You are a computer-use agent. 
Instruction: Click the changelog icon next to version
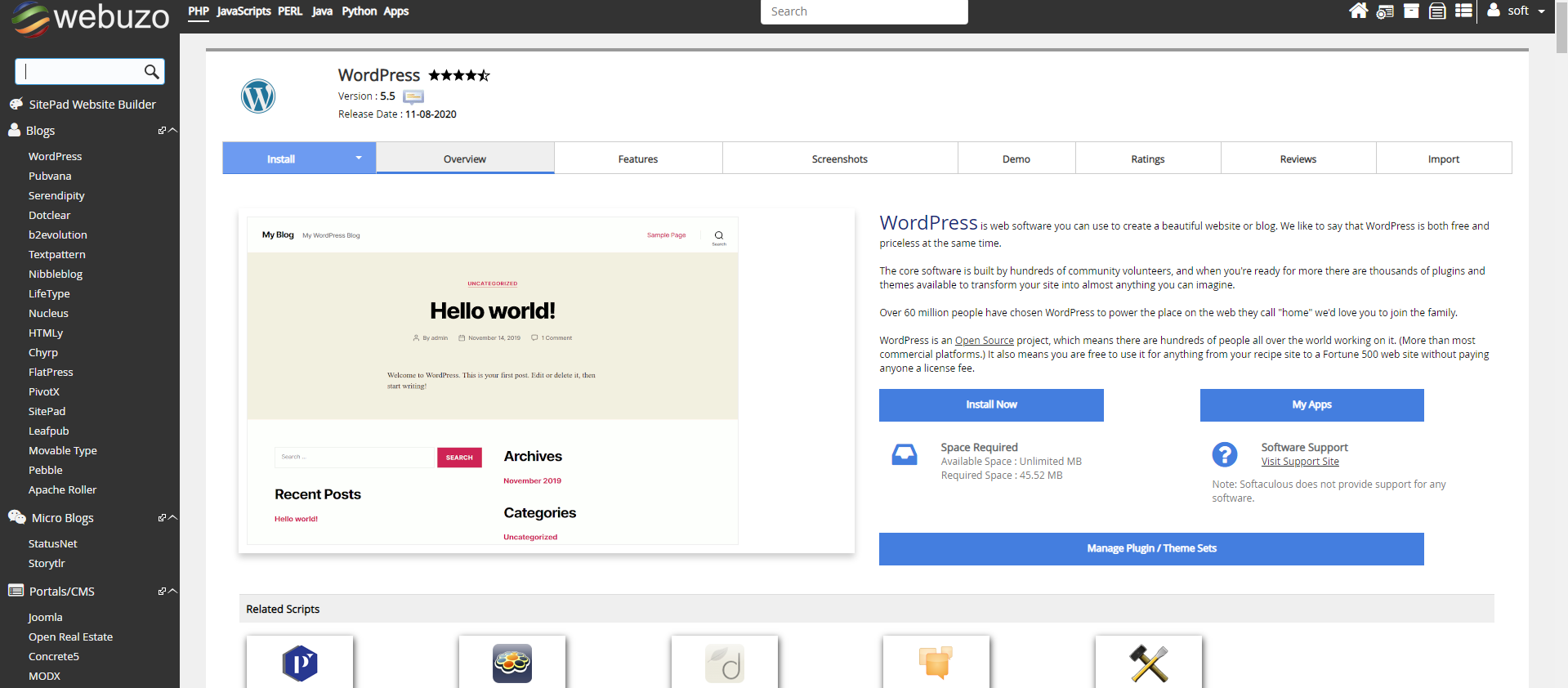tap(413, 96)
